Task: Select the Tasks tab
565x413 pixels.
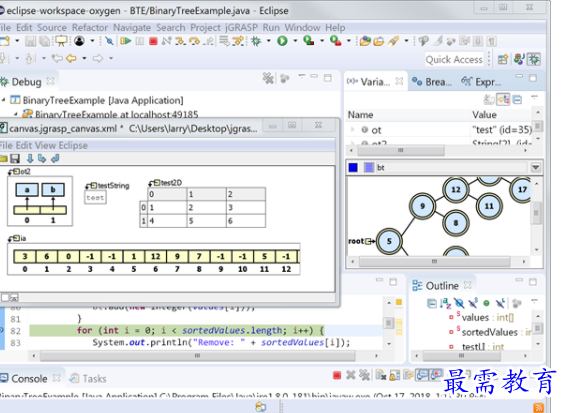Action: point(88,378)
